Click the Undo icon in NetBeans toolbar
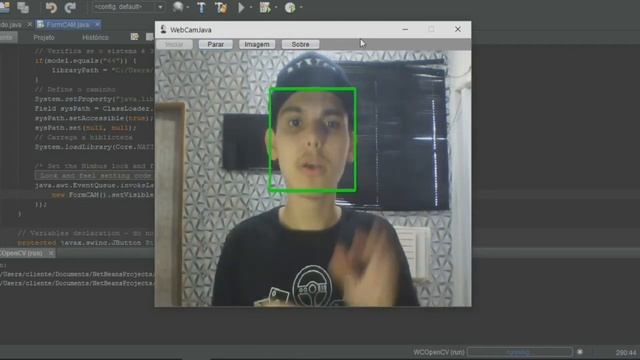 [51, 7]
